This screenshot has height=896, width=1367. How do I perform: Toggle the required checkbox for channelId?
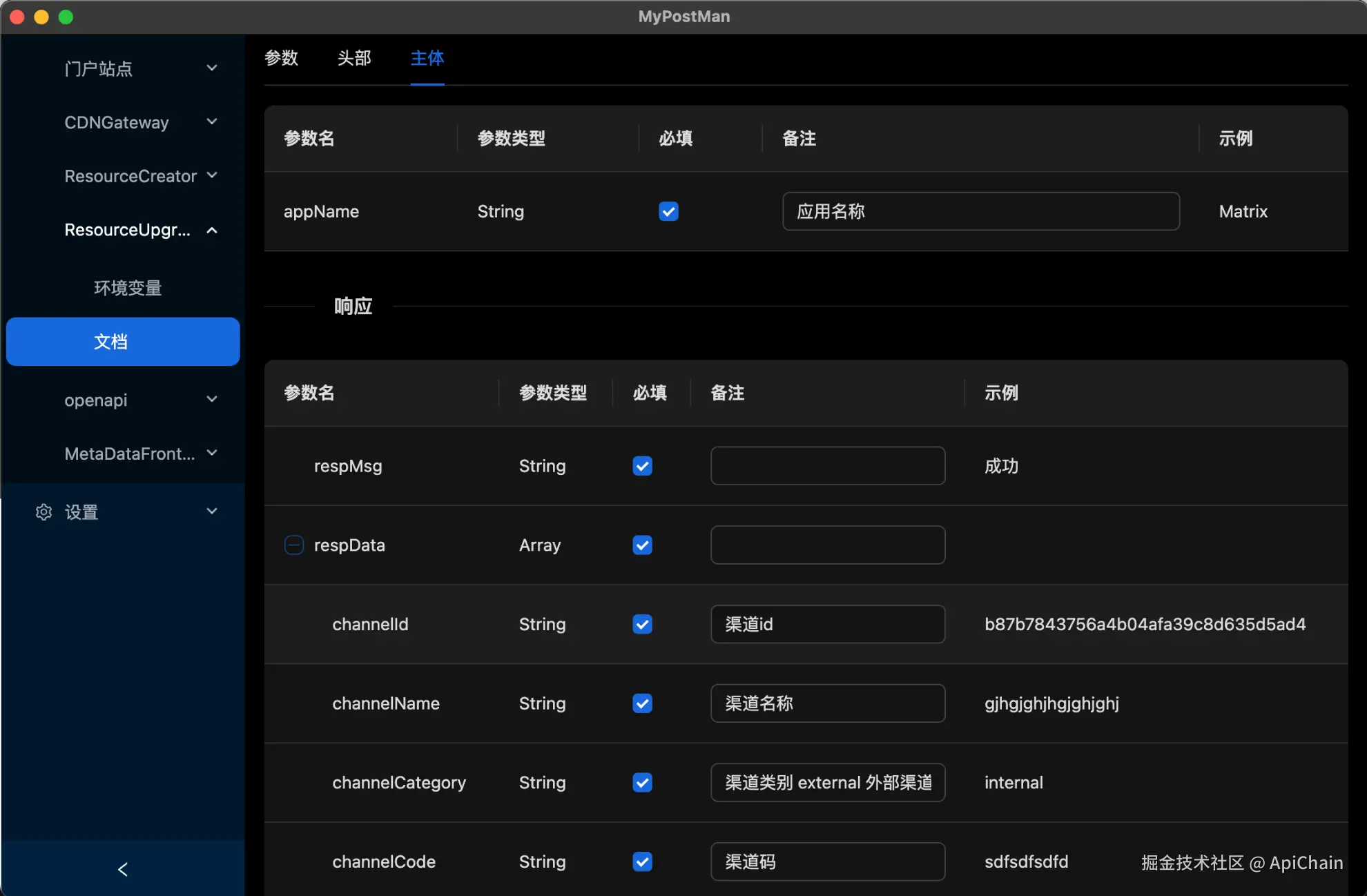pos(642,625)
